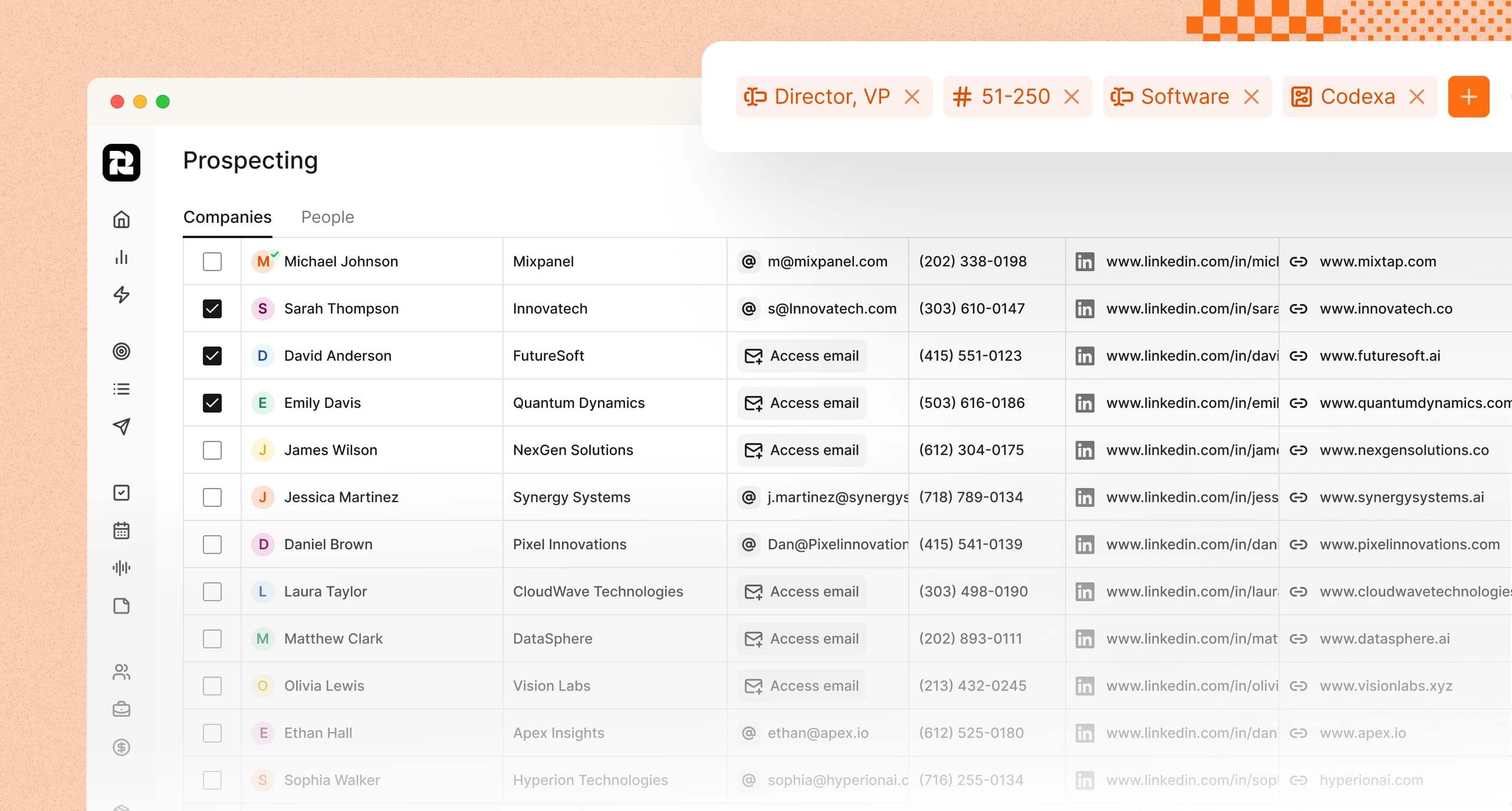
Task: Remove the Software filter chip
Action: click(x=1253, y=96)
